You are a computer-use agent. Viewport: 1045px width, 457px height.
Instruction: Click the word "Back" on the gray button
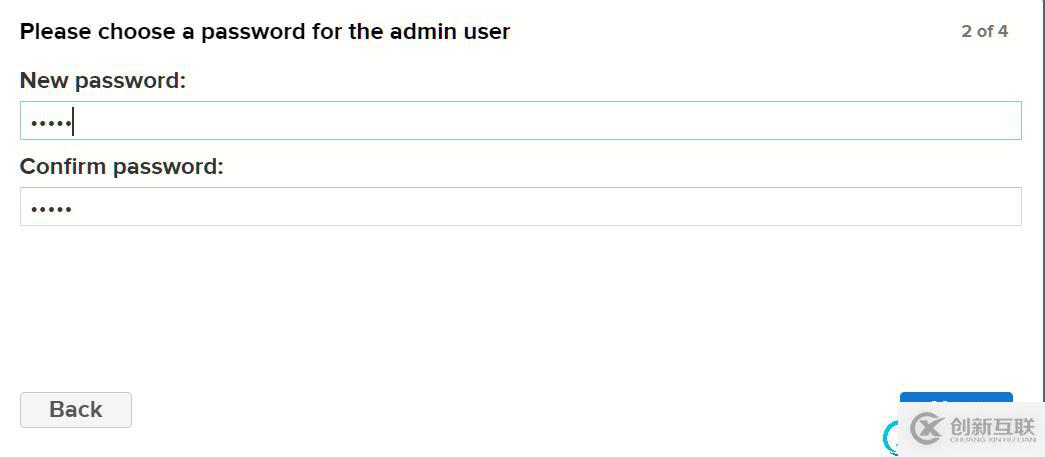point(76,410)
